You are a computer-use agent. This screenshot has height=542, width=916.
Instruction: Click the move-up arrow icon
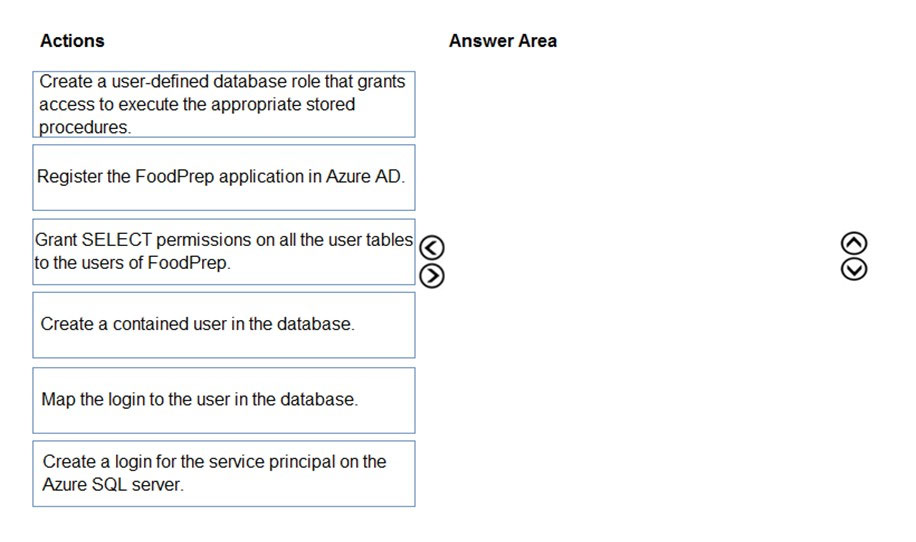coord(853,243)
